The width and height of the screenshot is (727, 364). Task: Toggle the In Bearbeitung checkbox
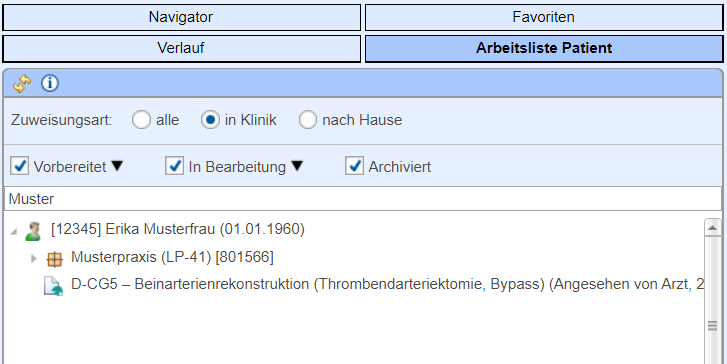coord(174,166)
